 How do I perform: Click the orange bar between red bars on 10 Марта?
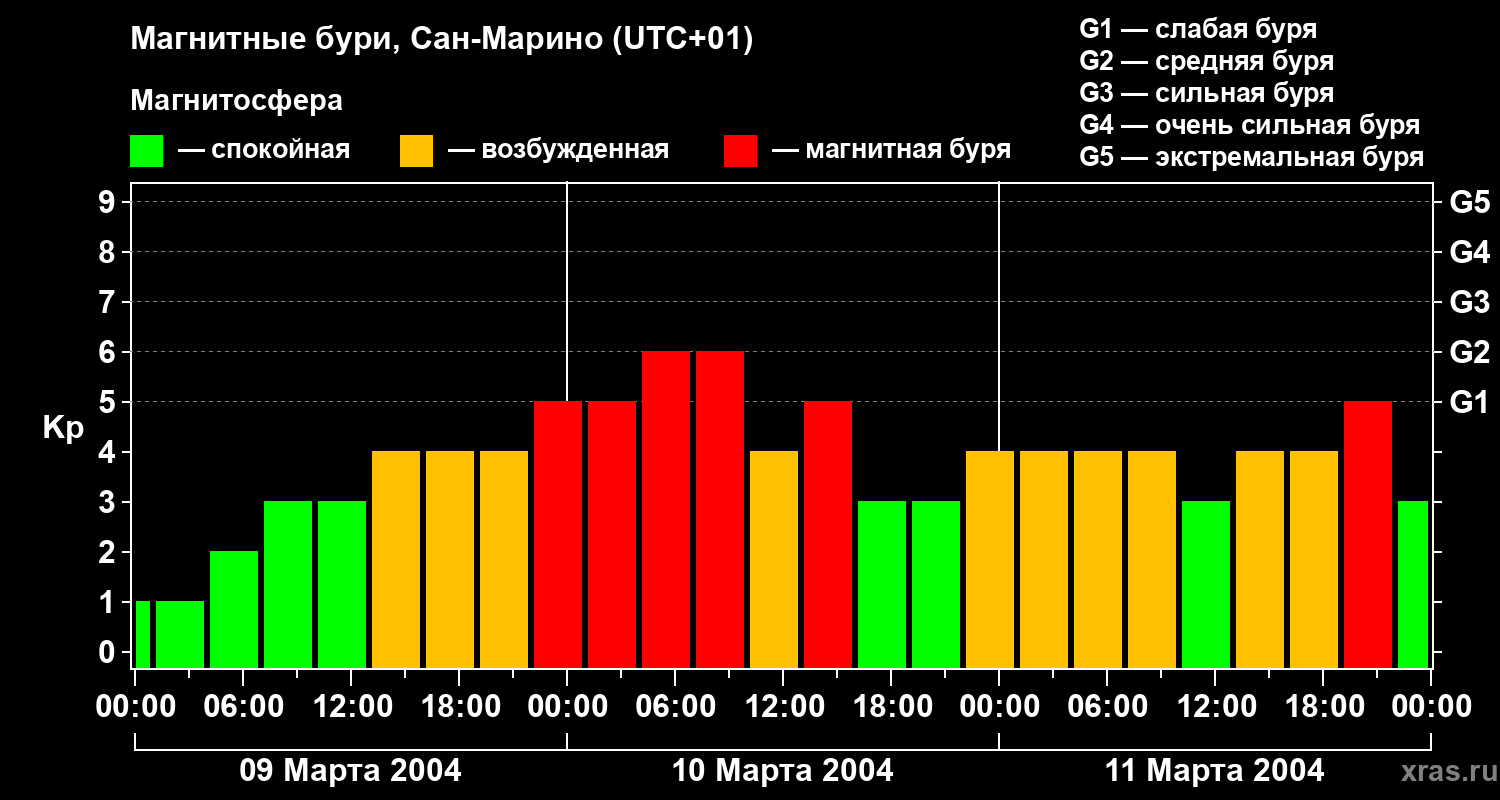774,559
